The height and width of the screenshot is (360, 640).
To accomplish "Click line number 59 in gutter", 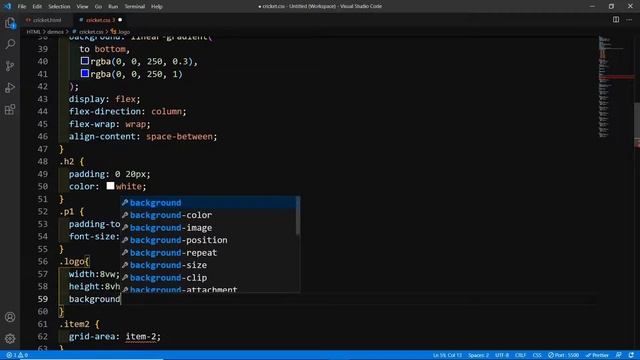I will pyautogui.click(x=42, y=299).
